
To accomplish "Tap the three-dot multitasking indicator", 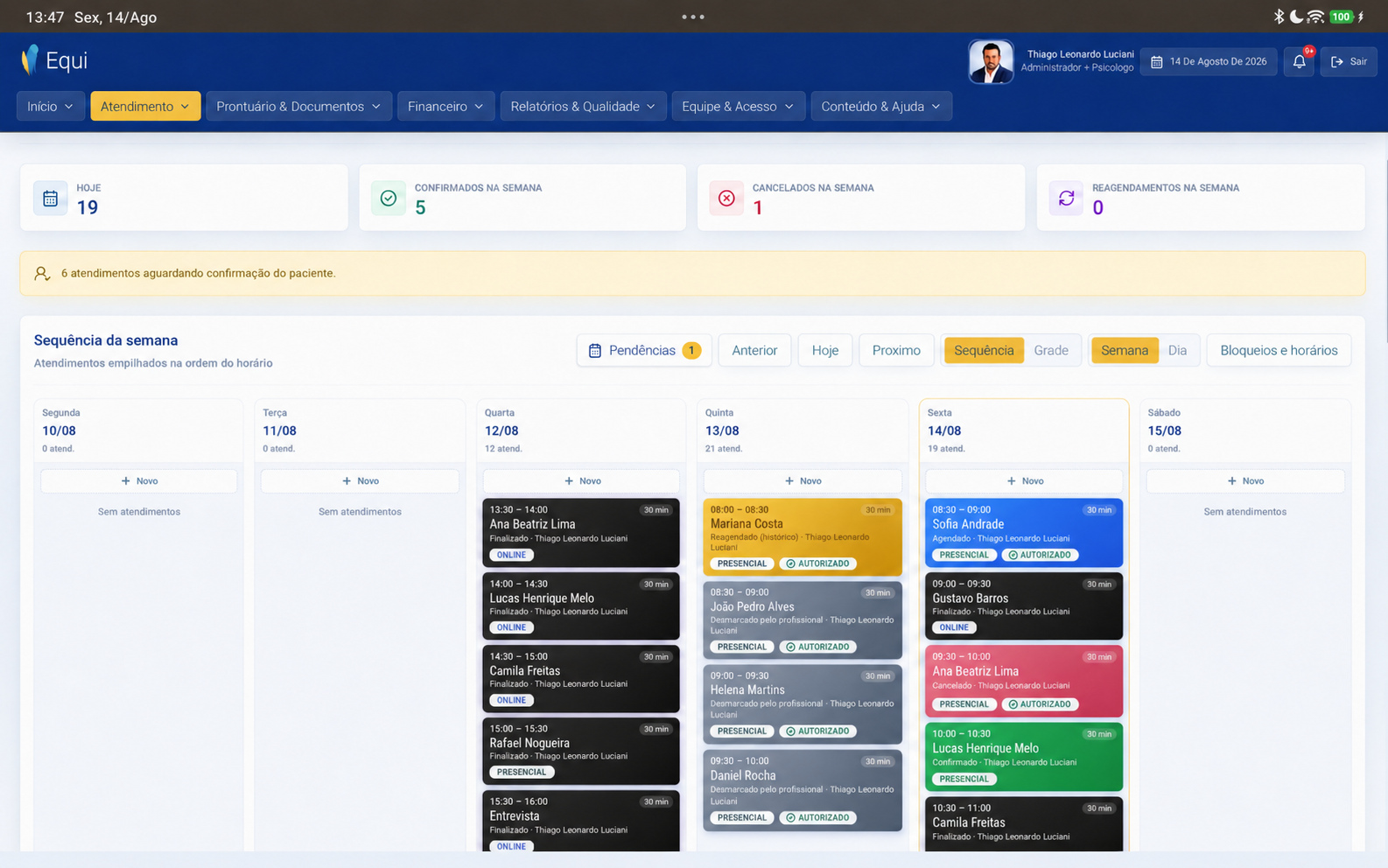I will [x=693, y=17].
